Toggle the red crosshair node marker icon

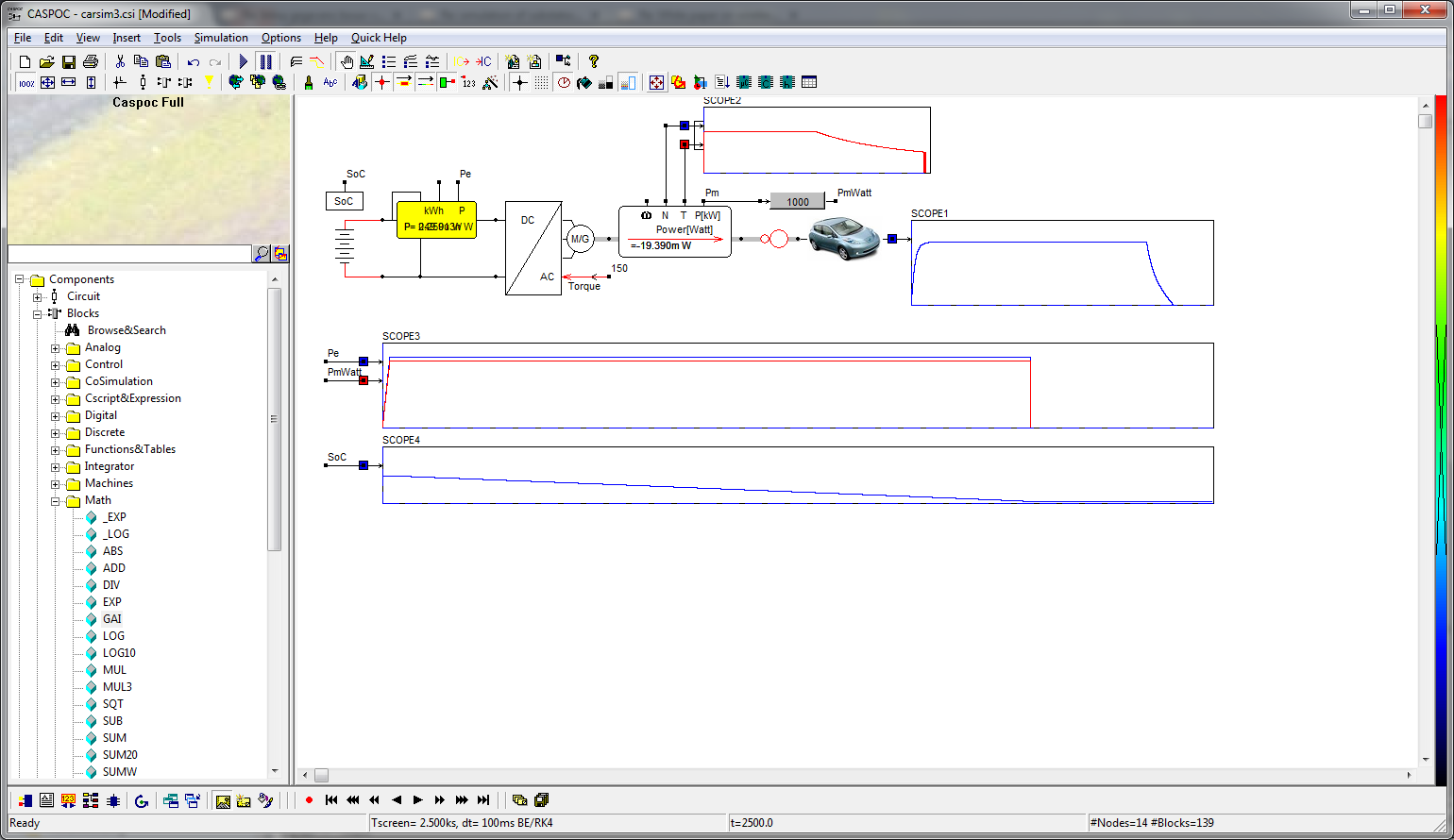tap(381, 82)
